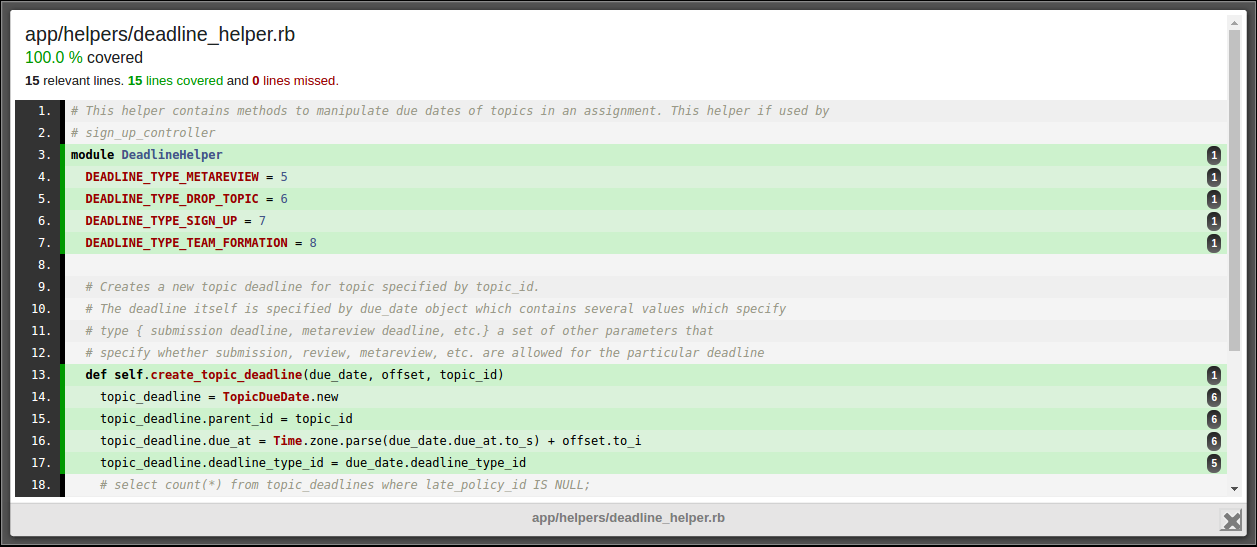Click the app/helpers/deadline_helper.rb file heading
Image resolution: width=1257 pixels, height=547 pixels.
point(160,35)
